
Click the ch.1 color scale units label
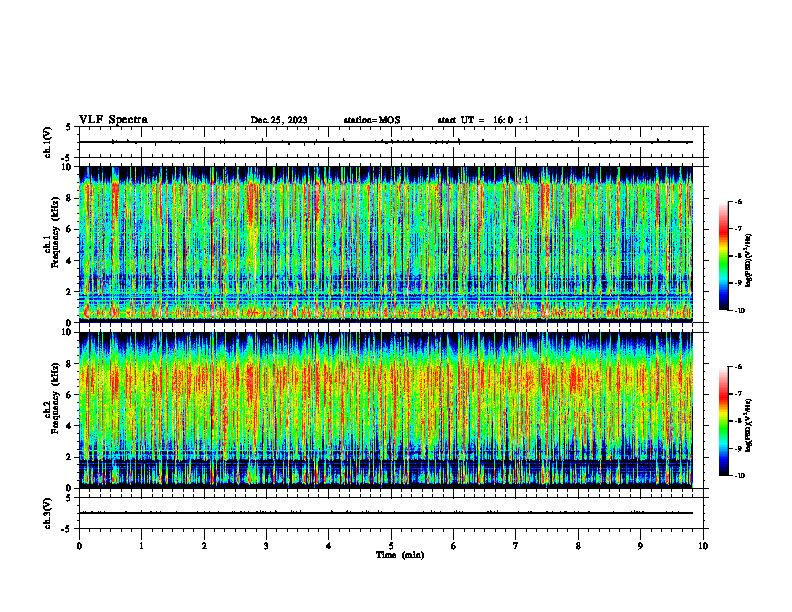tap(750, 260)
